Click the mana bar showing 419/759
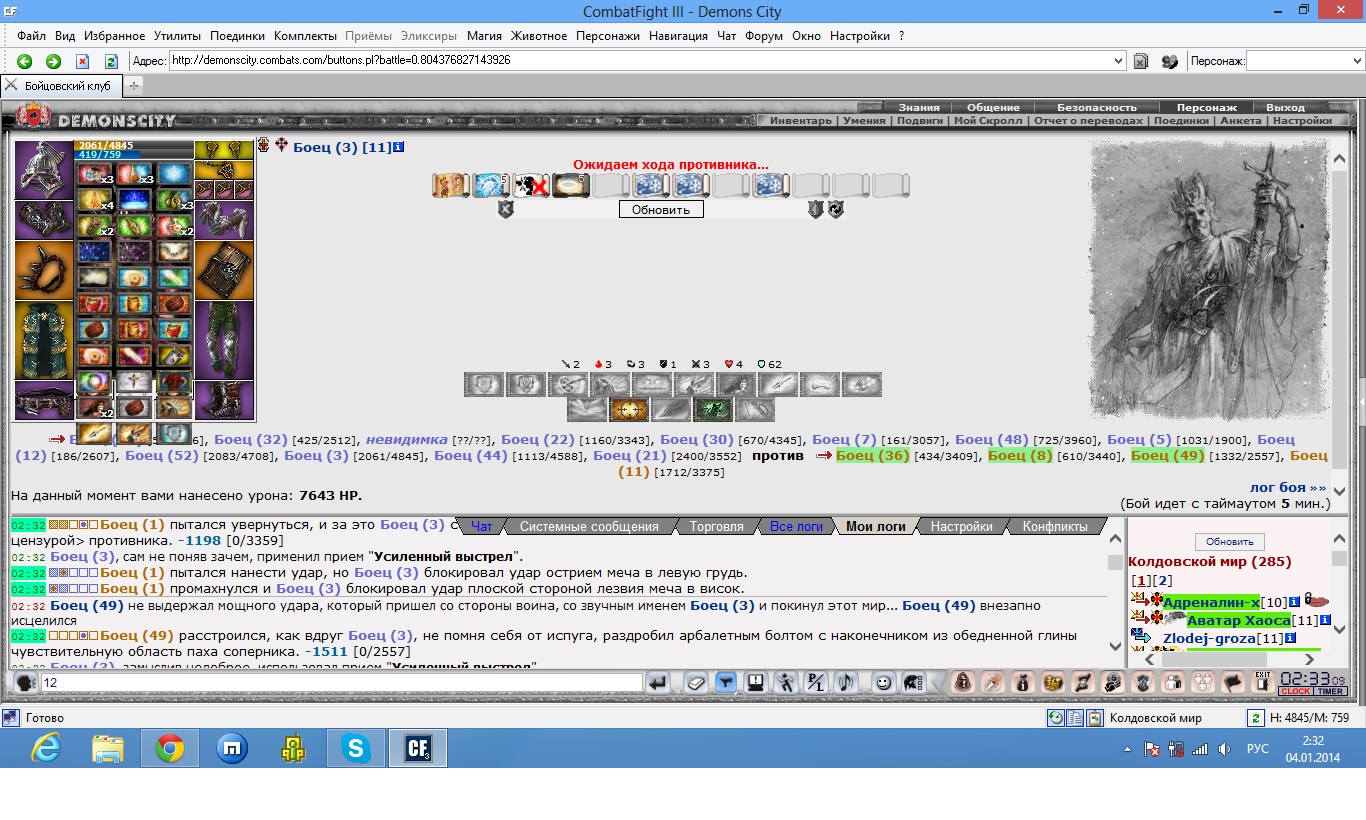The width and height of the screenshot is (1366, 820). click(134, 155)
